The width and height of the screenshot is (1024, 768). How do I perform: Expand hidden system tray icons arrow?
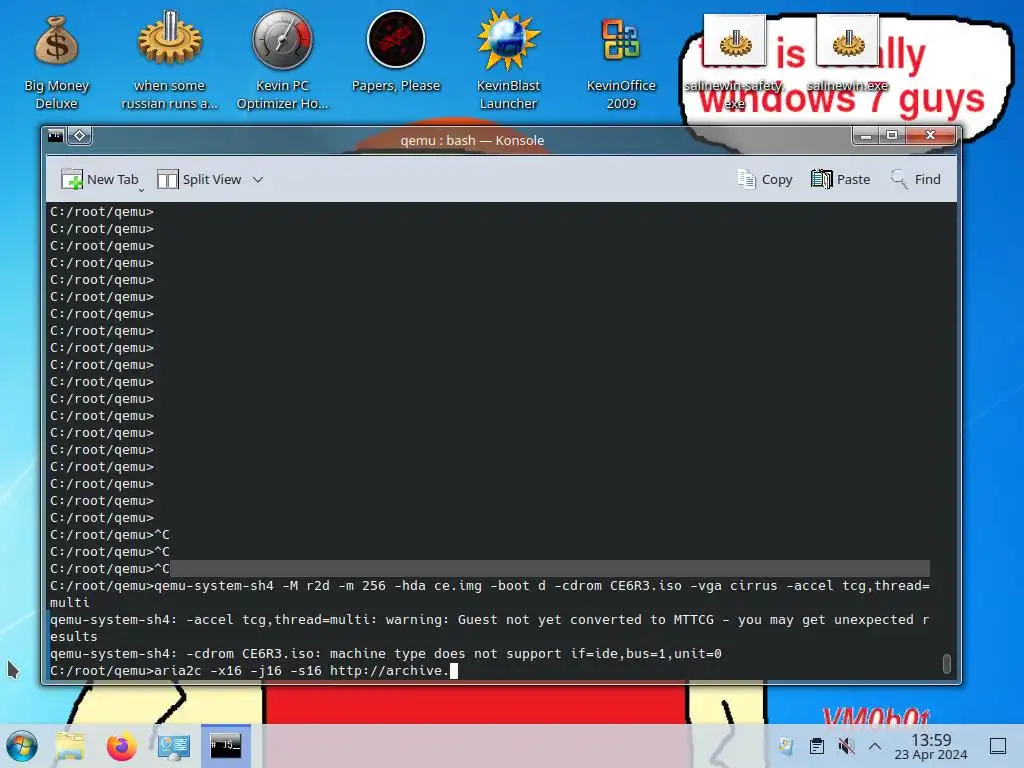tap(875, 746)
